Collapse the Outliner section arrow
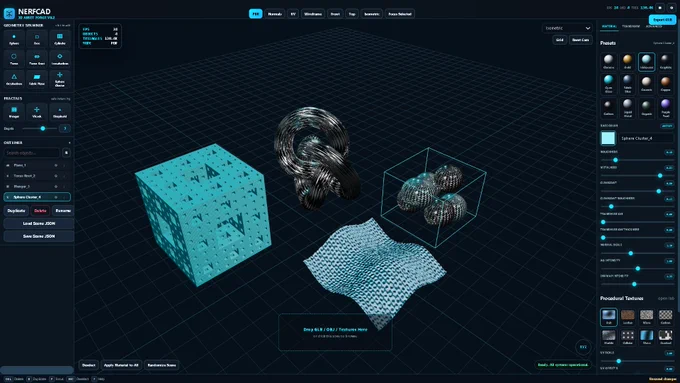Viewport: 680px width, 383px height. (69, 143)
